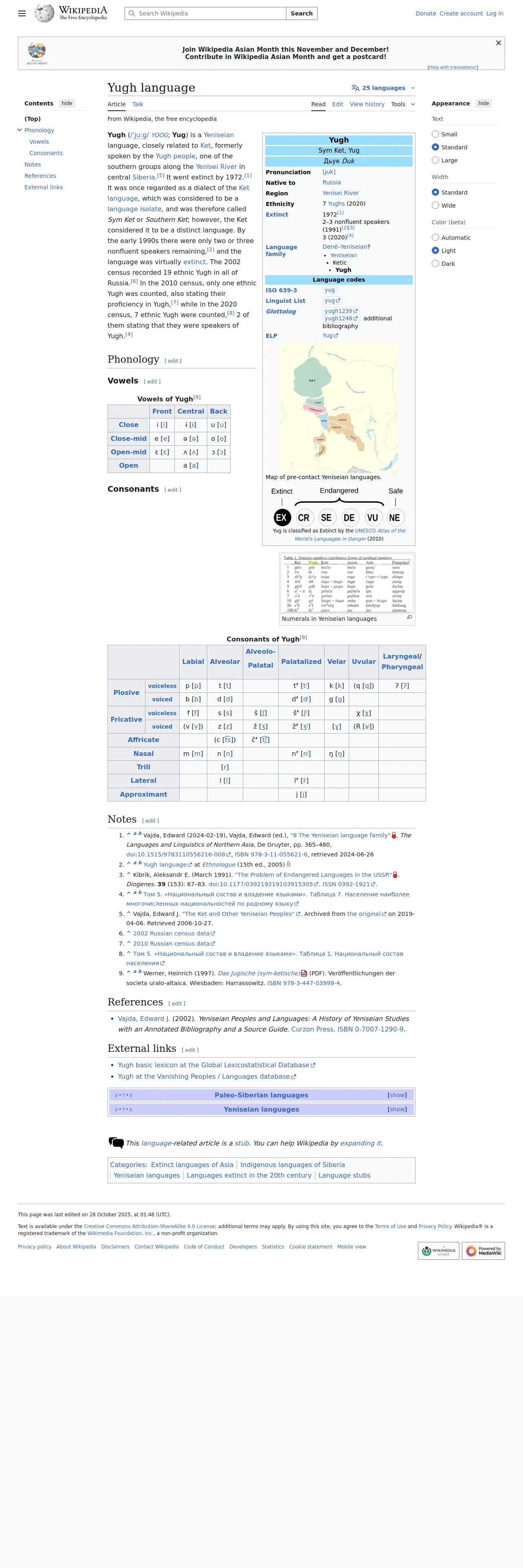Click the Powered by MediaWiki badge

click(483, 1251)
